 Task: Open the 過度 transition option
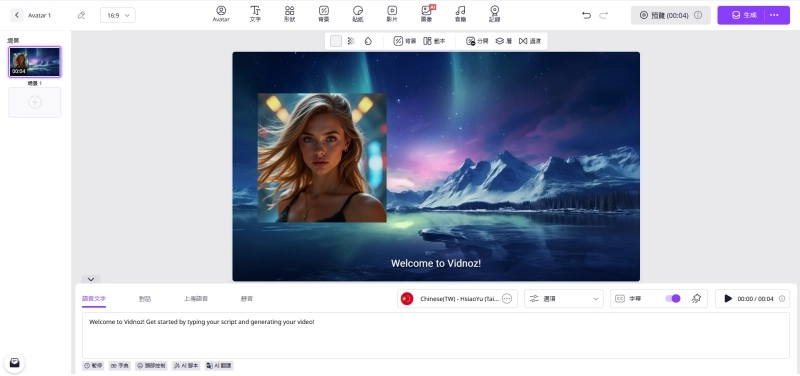pyautogui.click(x=530, y=41)
